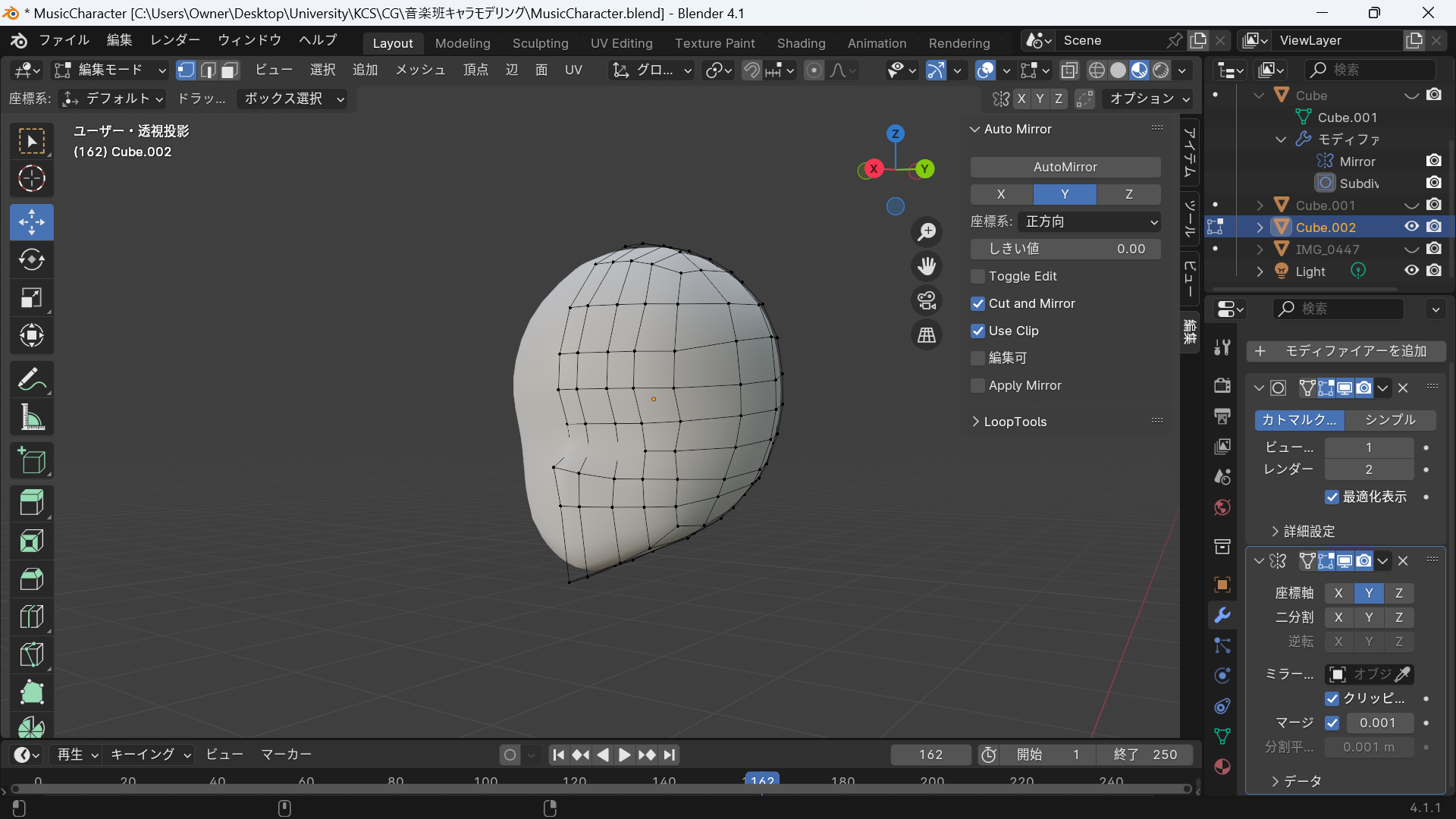Open the 正方向 orientation dropdown
Screen dimensions: 1456x819
pyautogui.click(x=1089, y=221)
